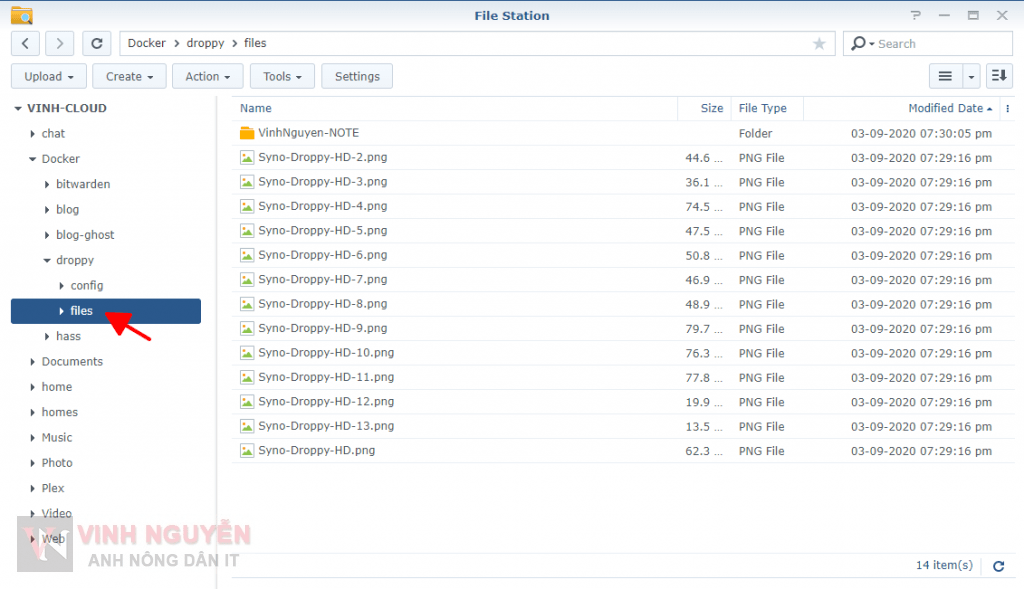The image size is (1024, 589).
Task: Refresh the current folder path
Action: [x=96, y=44]
